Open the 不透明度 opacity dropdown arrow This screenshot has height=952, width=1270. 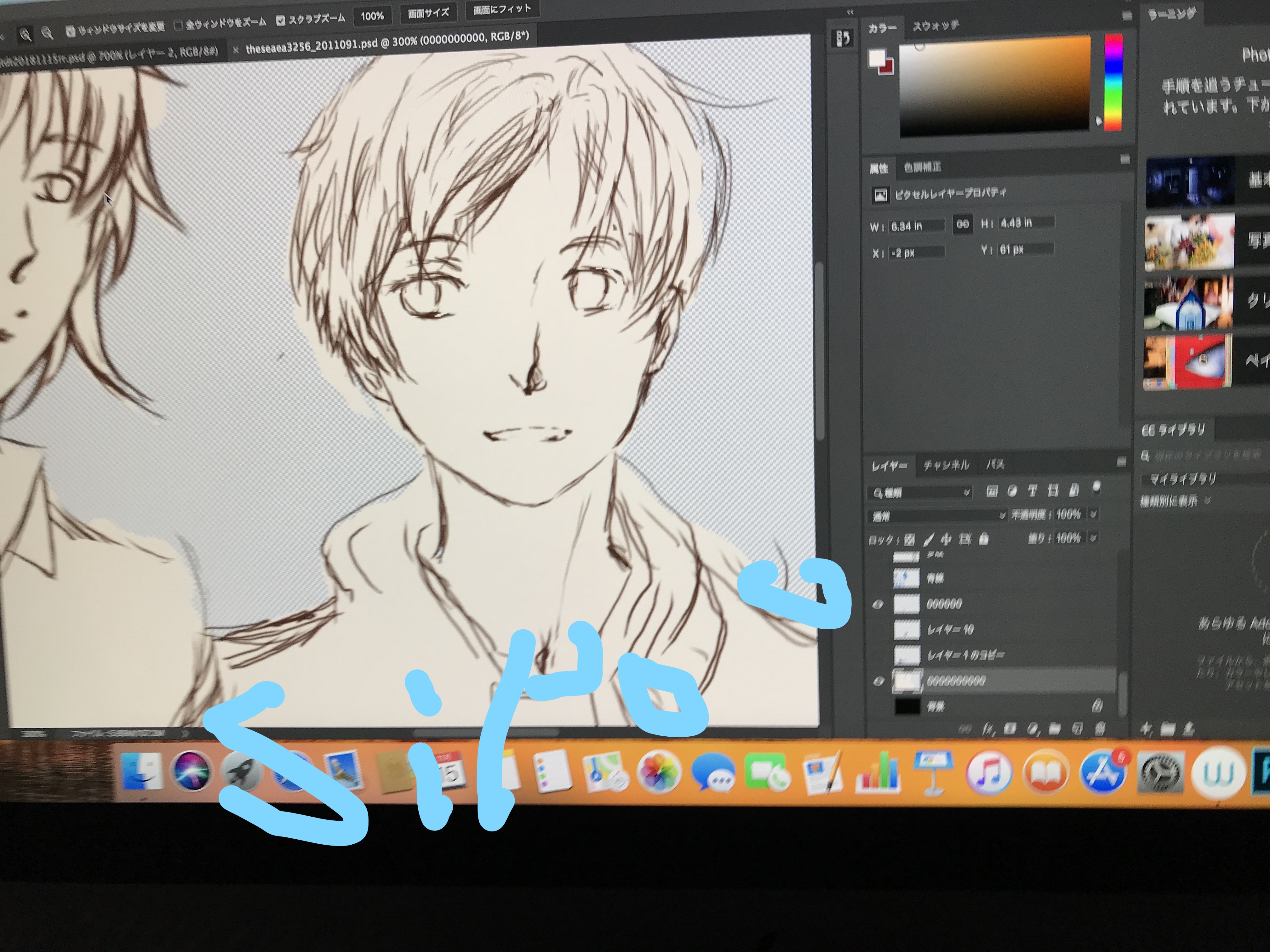[x=1093, y=514]
